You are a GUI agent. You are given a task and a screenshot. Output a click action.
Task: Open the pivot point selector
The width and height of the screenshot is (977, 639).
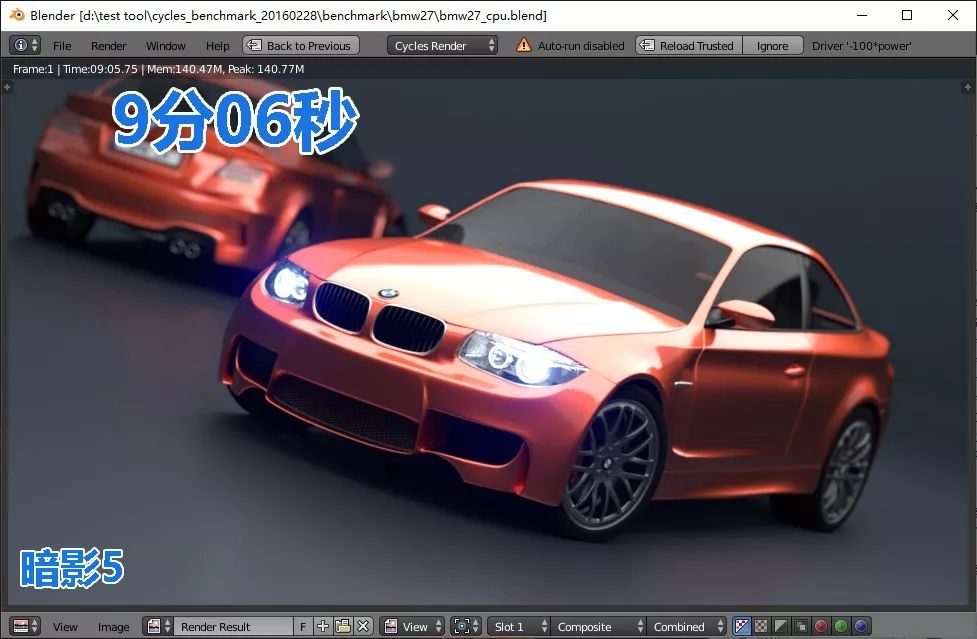click(x=466, y=626)
